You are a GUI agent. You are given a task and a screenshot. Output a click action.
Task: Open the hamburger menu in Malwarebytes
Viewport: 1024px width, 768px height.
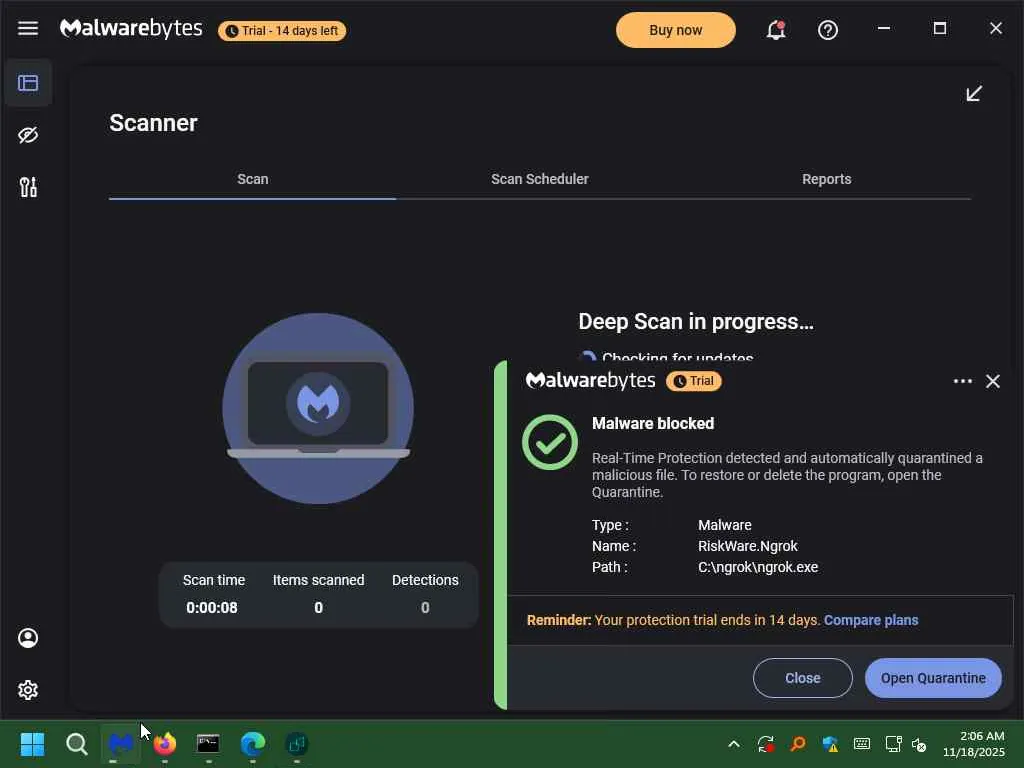click(27, 28)
